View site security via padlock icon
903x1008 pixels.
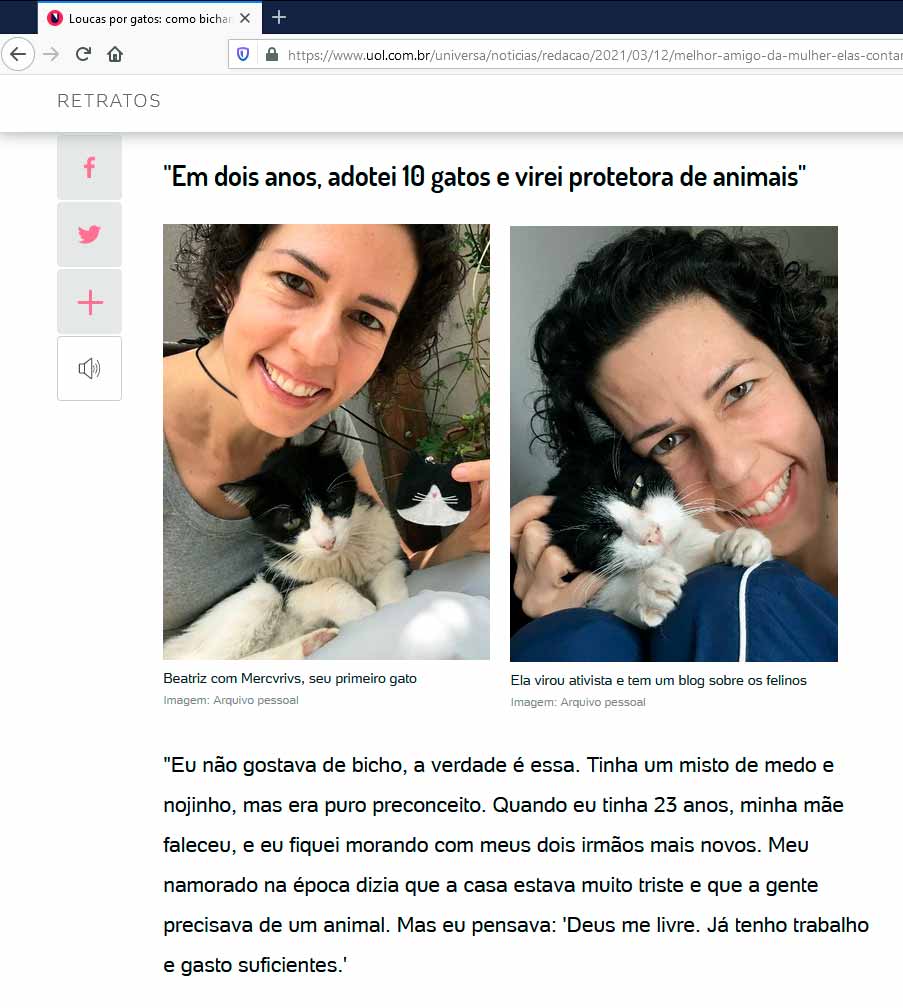pos(272,55)
